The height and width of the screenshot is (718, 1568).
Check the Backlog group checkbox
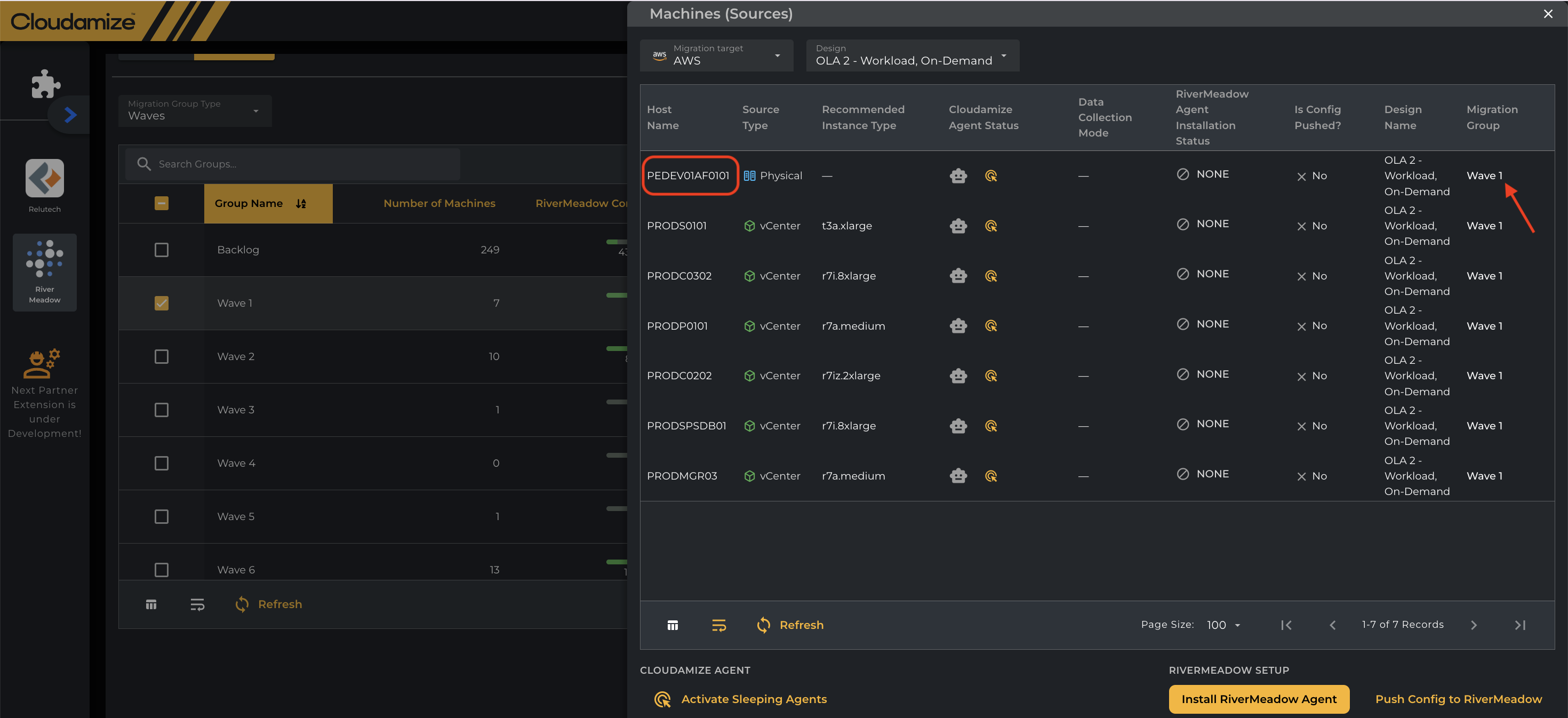pos(161,250)
